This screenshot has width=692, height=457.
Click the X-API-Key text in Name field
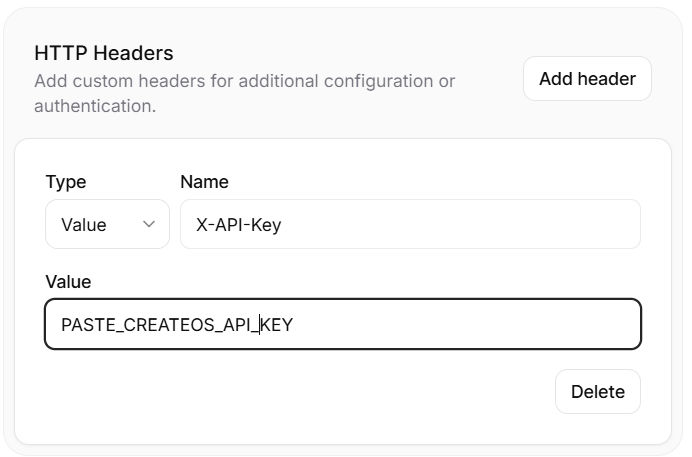tap(238, 225)
